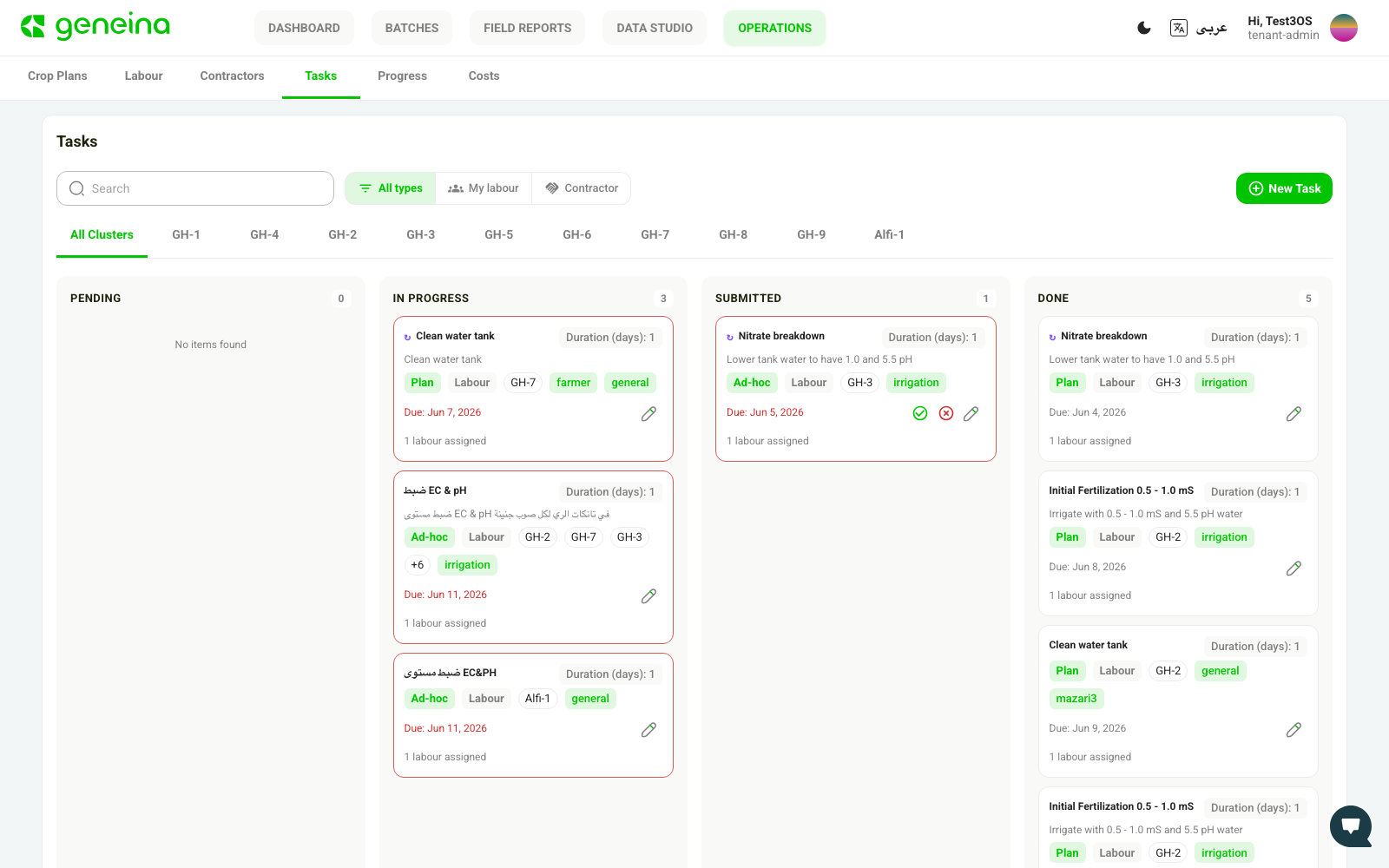Filter by GH-9 cluster
This screenshot has width=1389, height=868.
click(x=811, y=235)
